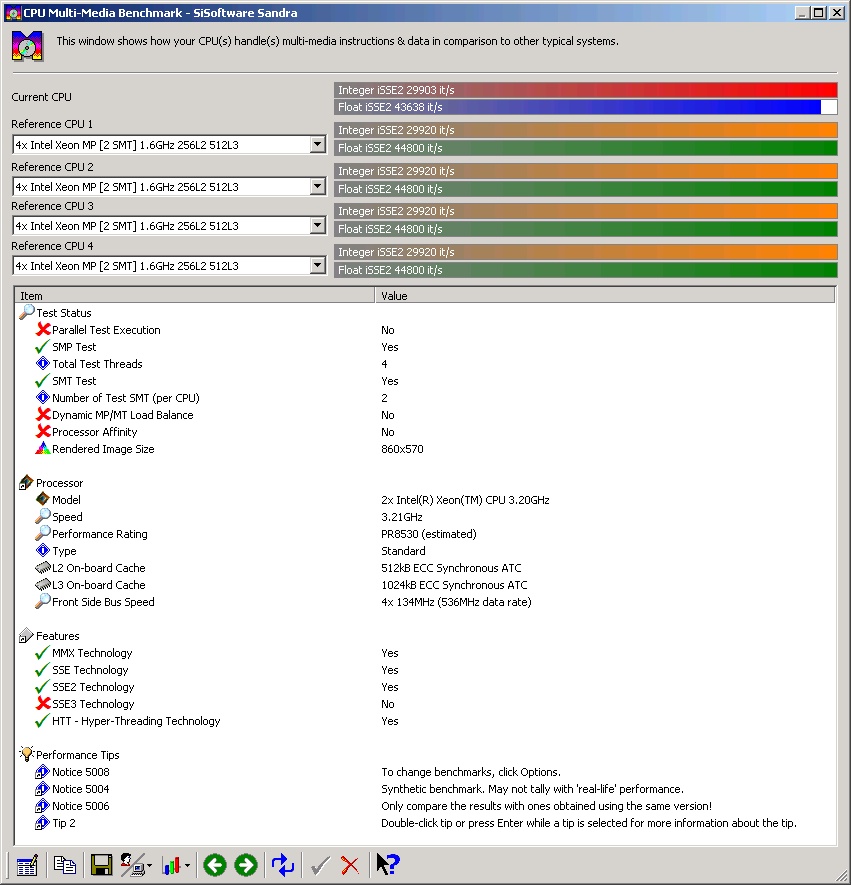Copy results with the two-pages toolbar icon
This screenshot has width=851, height=885.
tap(64, 865)
